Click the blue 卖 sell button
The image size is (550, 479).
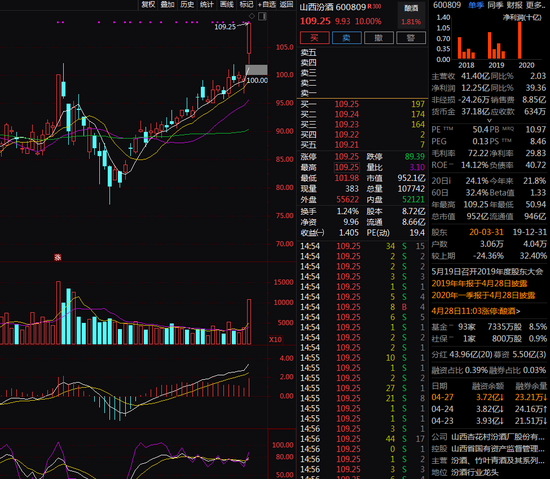pyautogui.click(x=347, y=38)
